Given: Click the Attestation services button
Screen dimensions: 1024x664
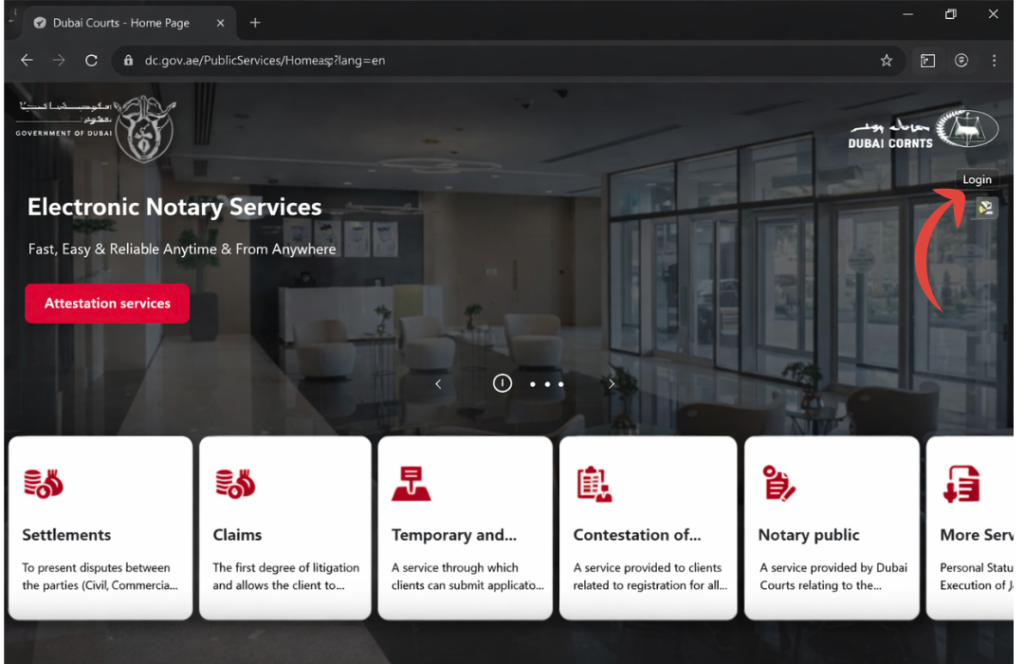Looking at the screenshot, I should coord(107,303).
